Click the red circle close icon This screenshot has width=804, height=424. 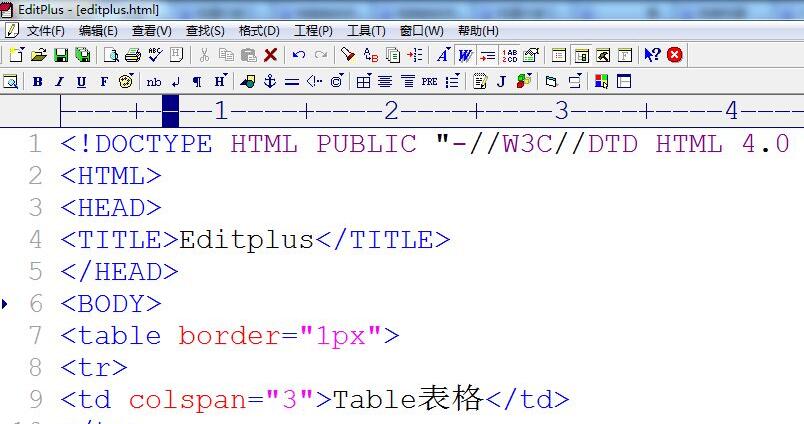coord(675,55)
